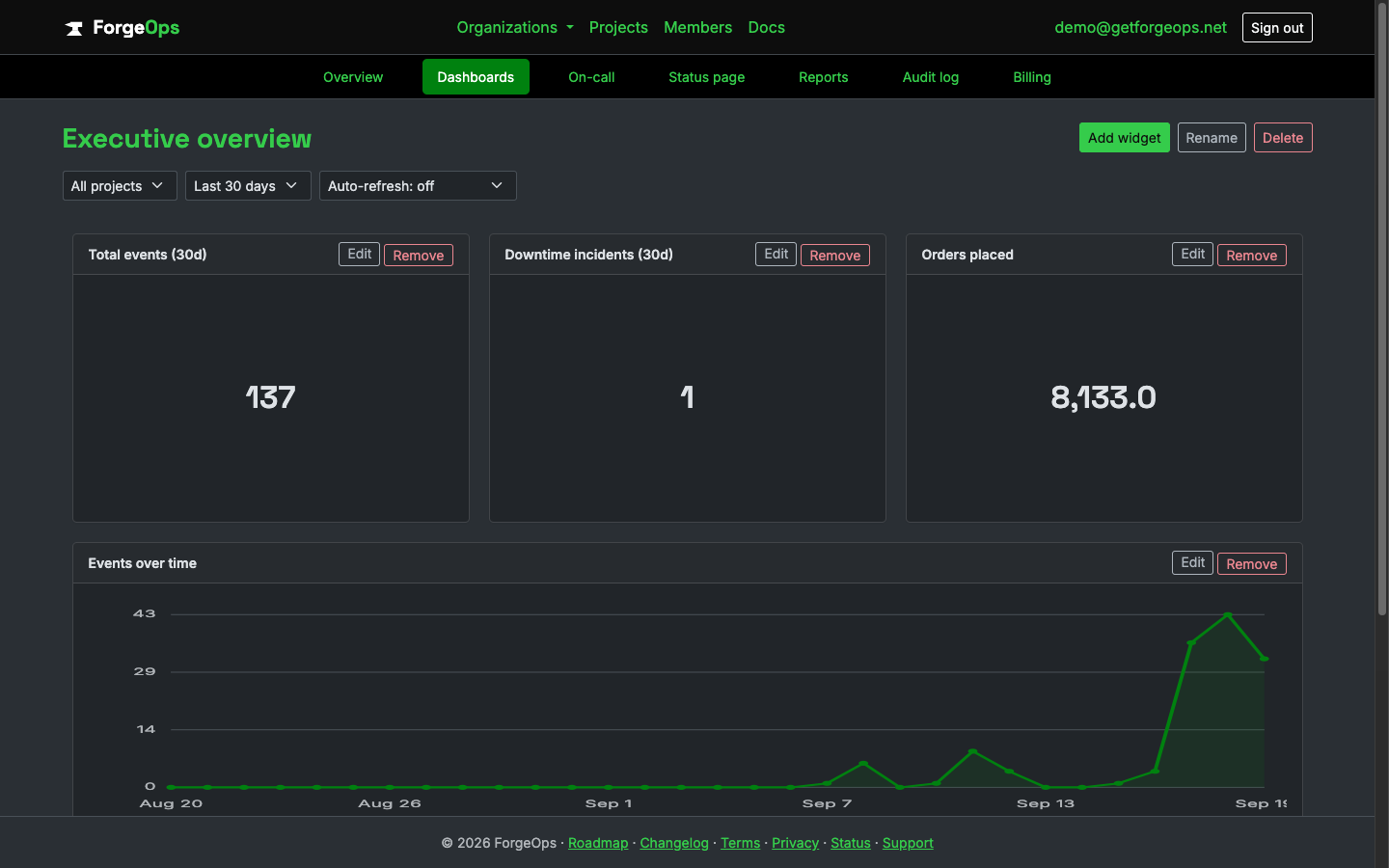Open the Auto-refresh: off dropdown
Viewport: 1389px width, 868px height.
418,186
